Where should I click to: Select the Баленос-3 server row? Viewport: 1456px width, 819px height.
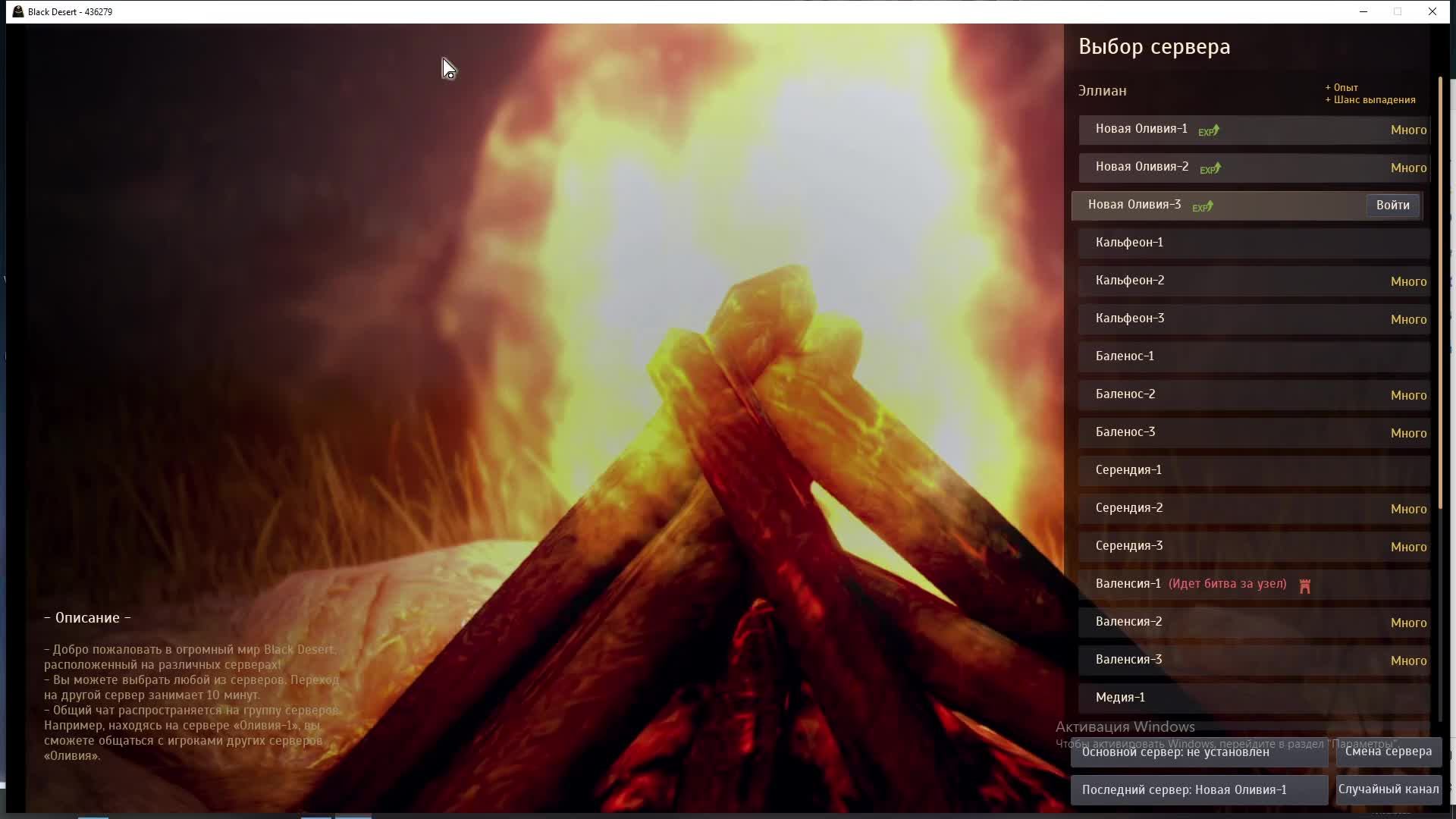pyautogui.click(x=1254, y=433)
